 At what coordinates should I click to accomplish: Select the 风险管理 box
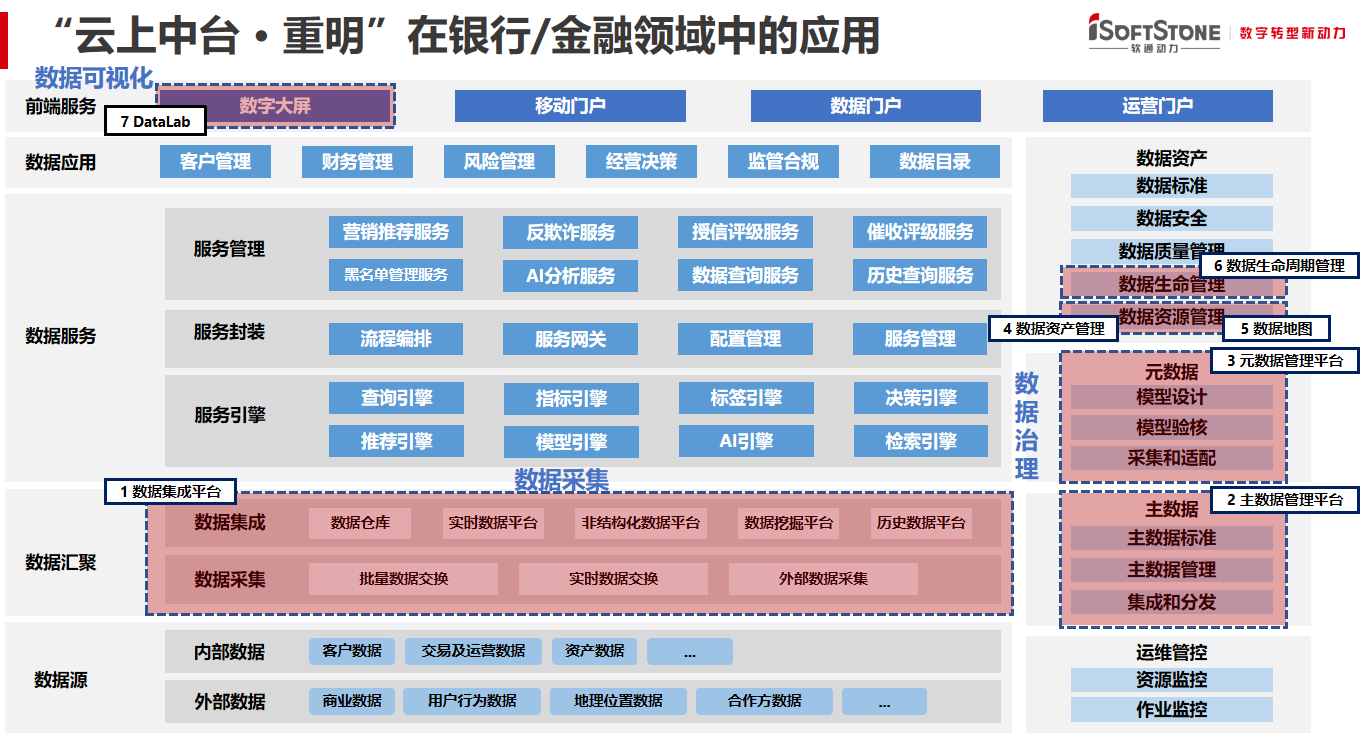tap(500, 162)
